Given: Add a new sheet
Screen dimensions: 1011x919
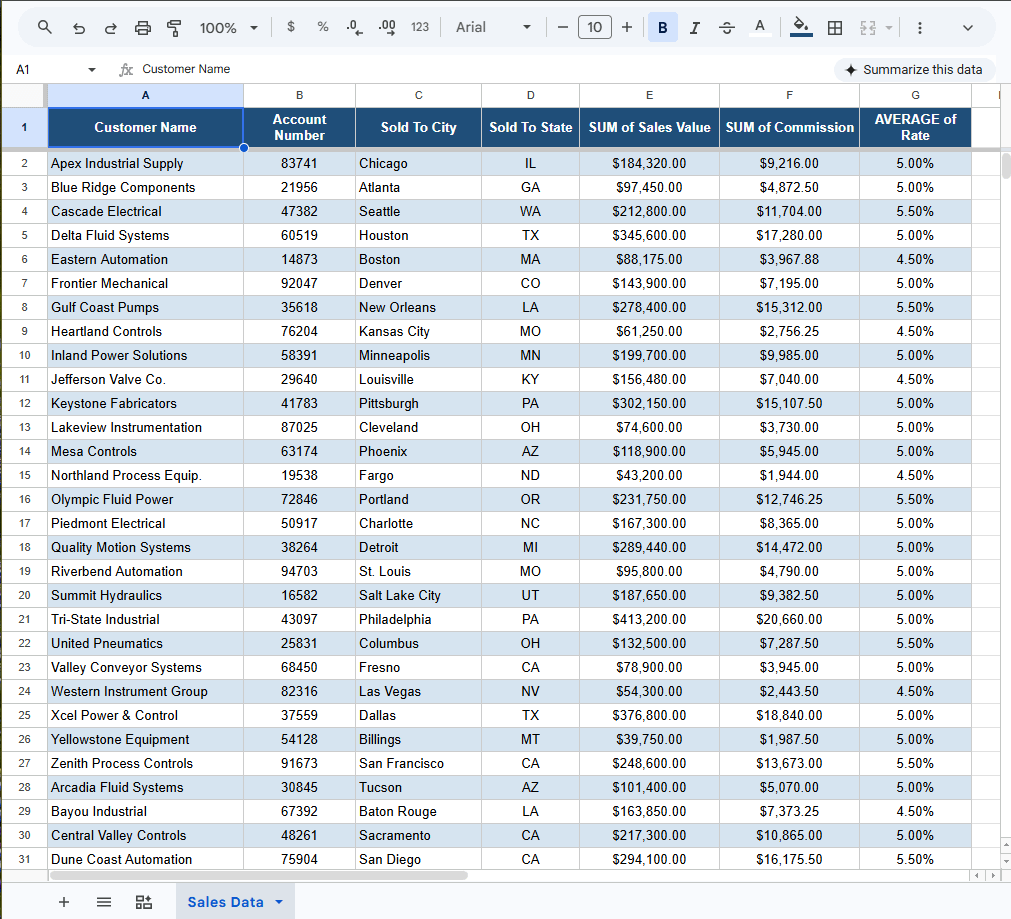Looking at the screenshot, I should tap(64, 902).
